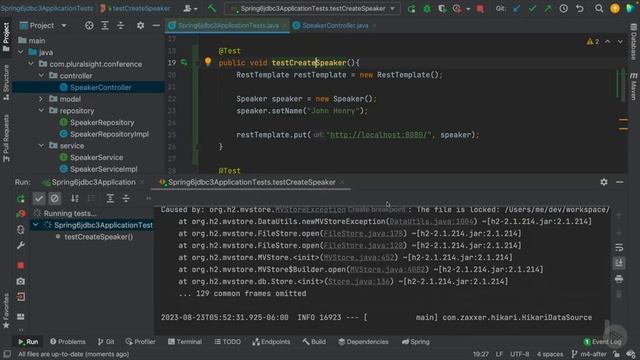Viewport: 640px width, 360px height.
Task: Click the Store.java:136 stack trace link
Action: 358,282
